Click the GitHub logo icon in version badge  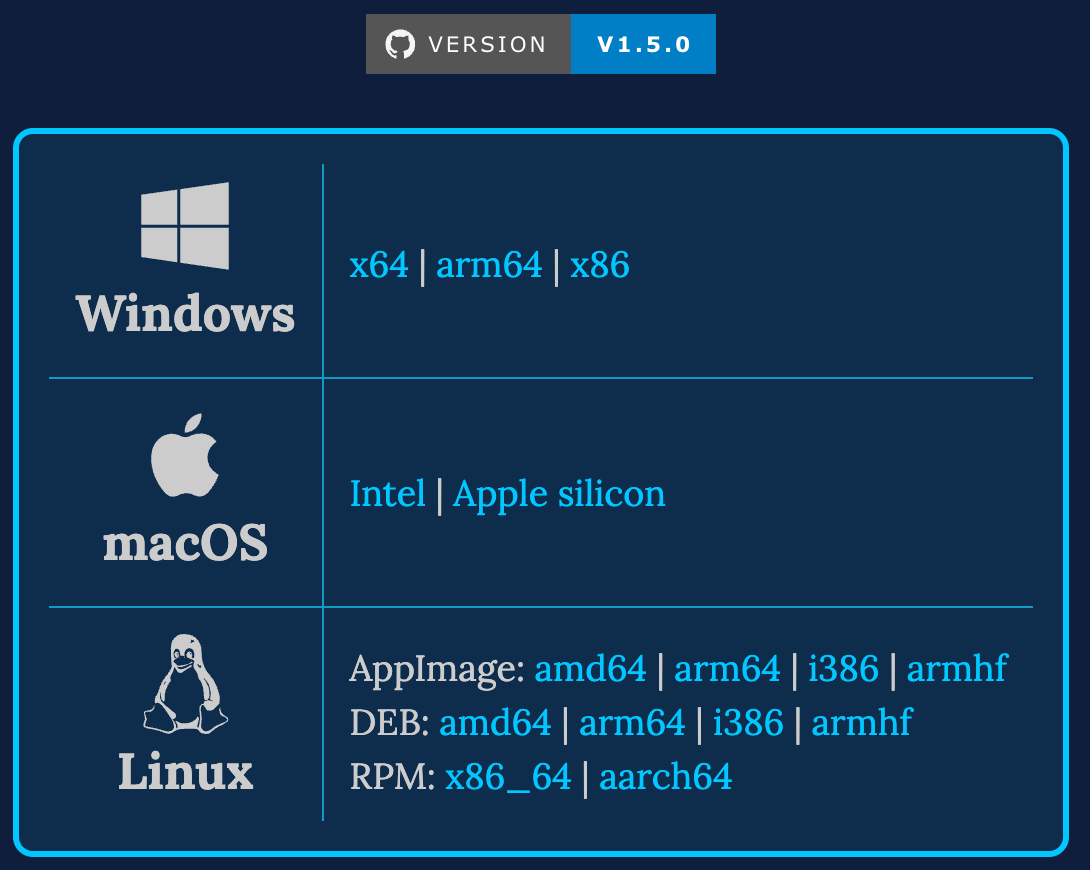pyautogui.click(x=400, y=44)
